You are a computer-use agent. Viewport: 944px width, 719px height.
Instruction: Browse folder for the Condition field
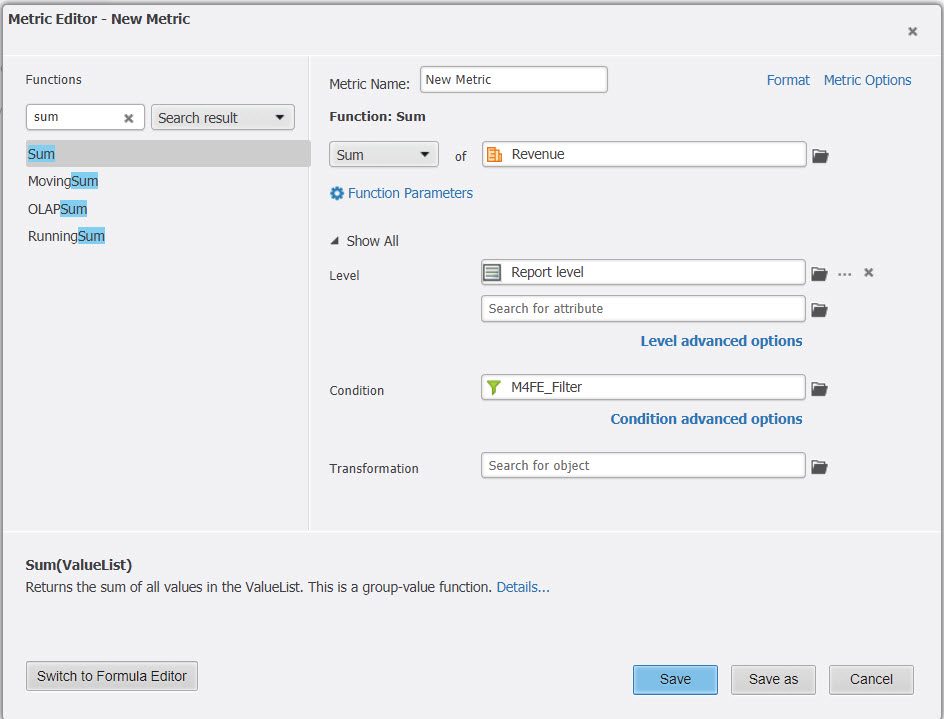(821, 387)
